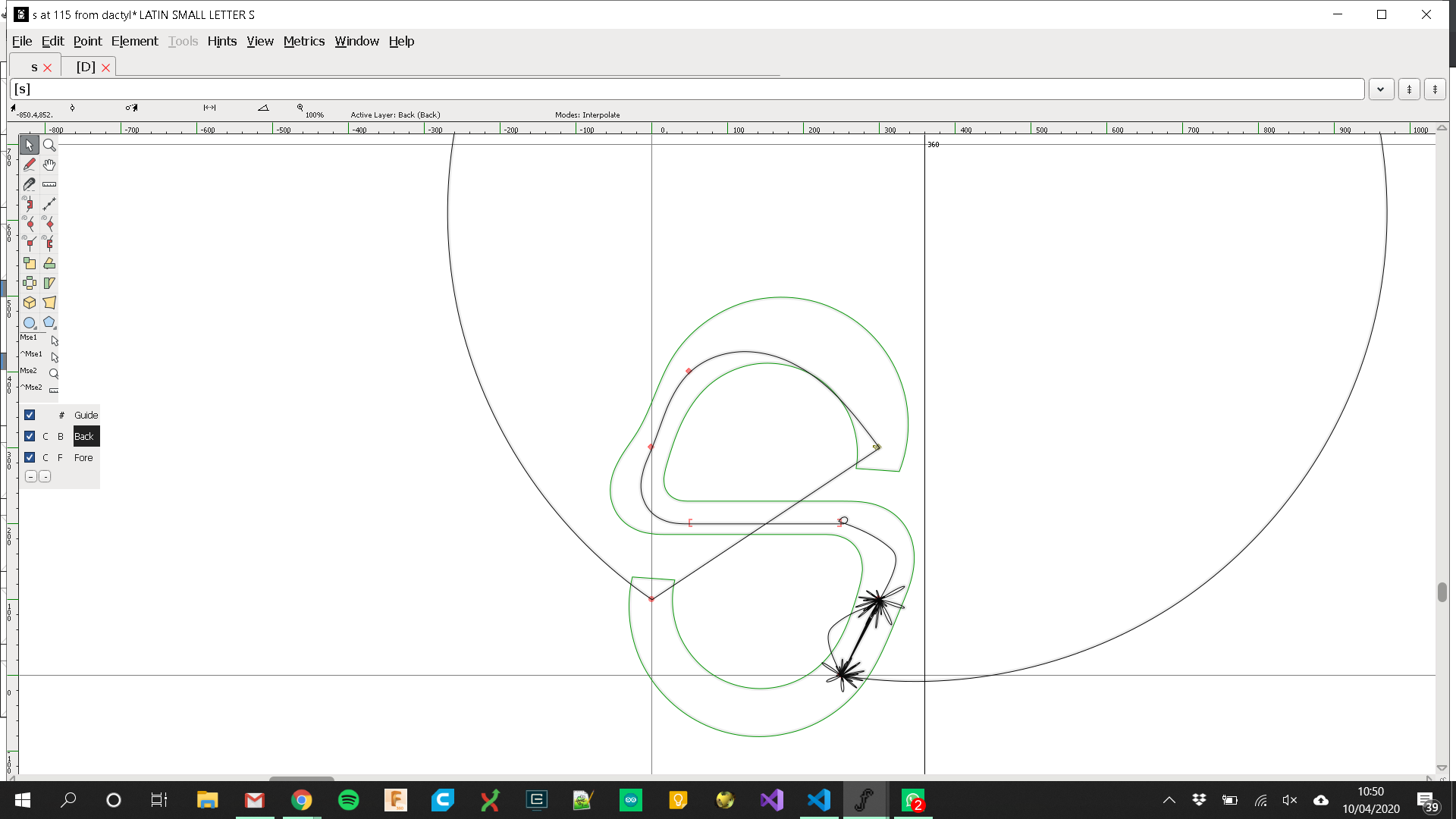Image resolution: width=1456 pixels, height=819 pixels.
Task: Click the red point at the diagonal's lower-left end
Action: (x=651, y=599)
